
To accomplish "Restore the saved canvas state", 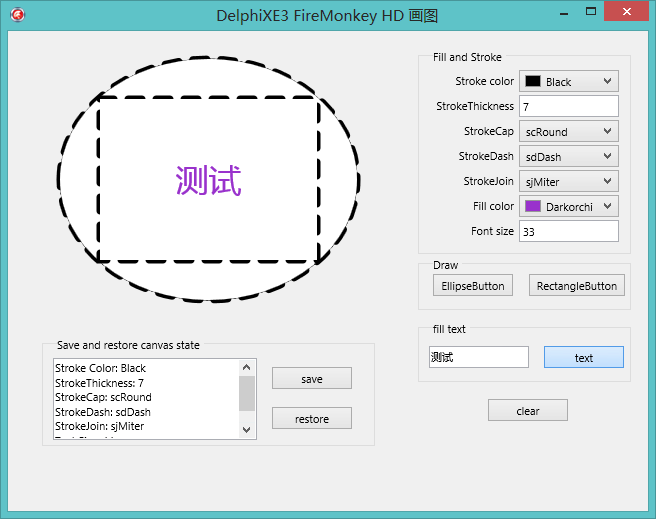I will pos(312,418).
